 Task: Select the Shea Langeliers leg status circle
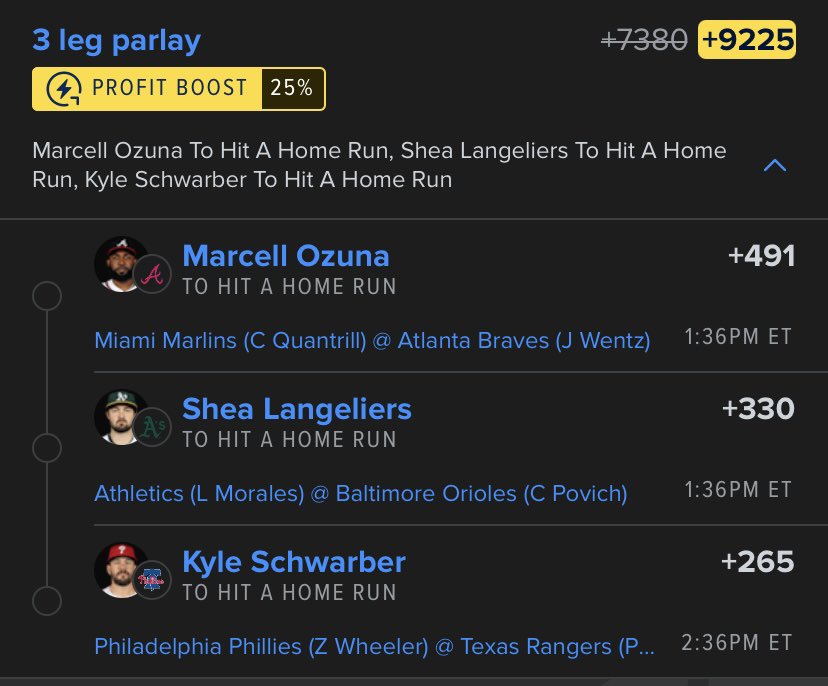[47, 448]
